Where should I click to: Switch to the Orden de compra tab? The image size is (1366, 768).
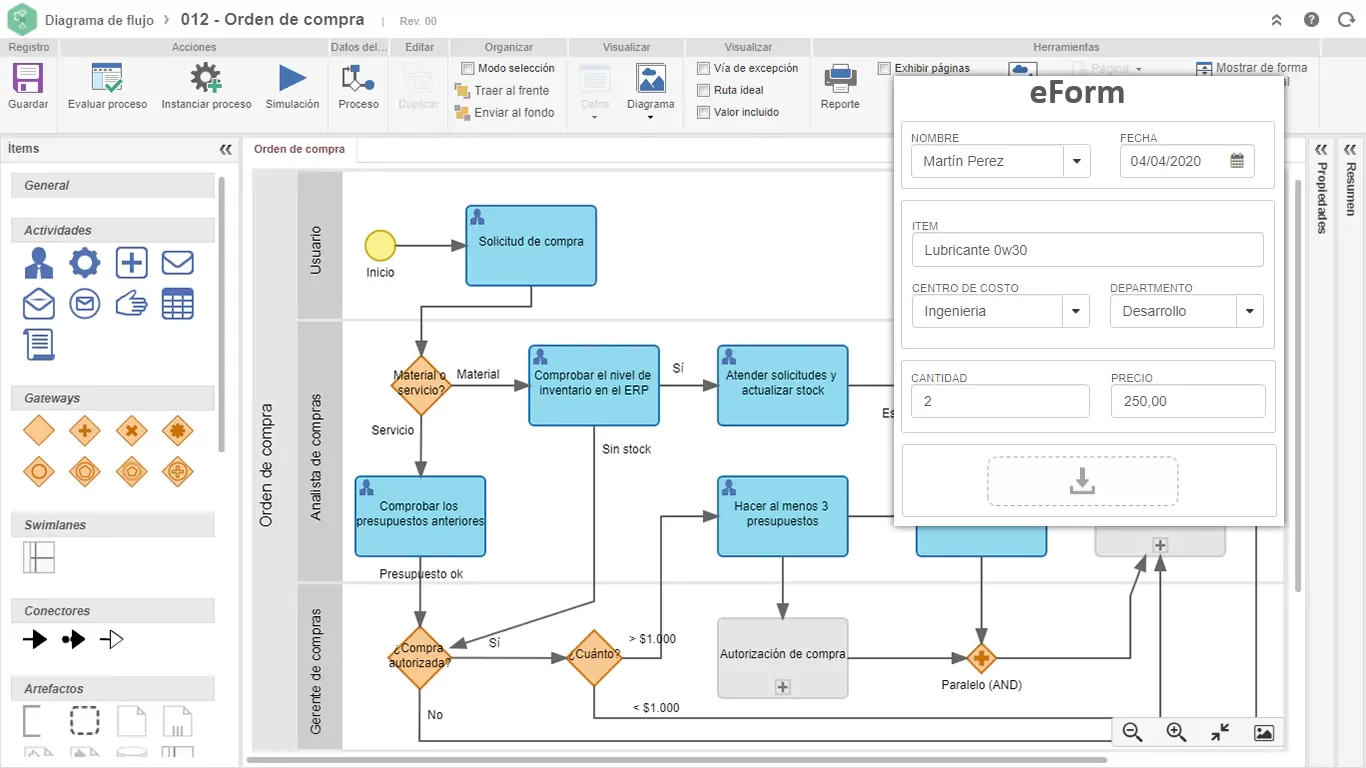pyautogui.click(x=299, y=149)
